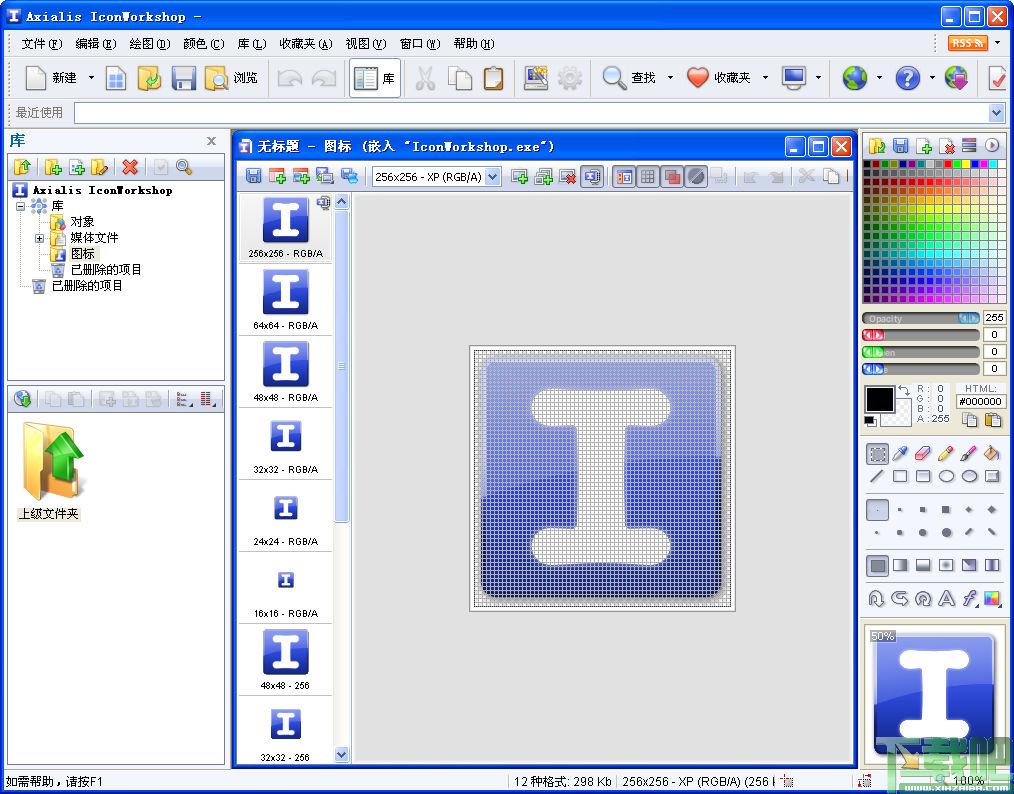Toggle the rectangular selection tool
Image resolution: width=1014 pixels, height=794 pixels.
pos(878,454)
